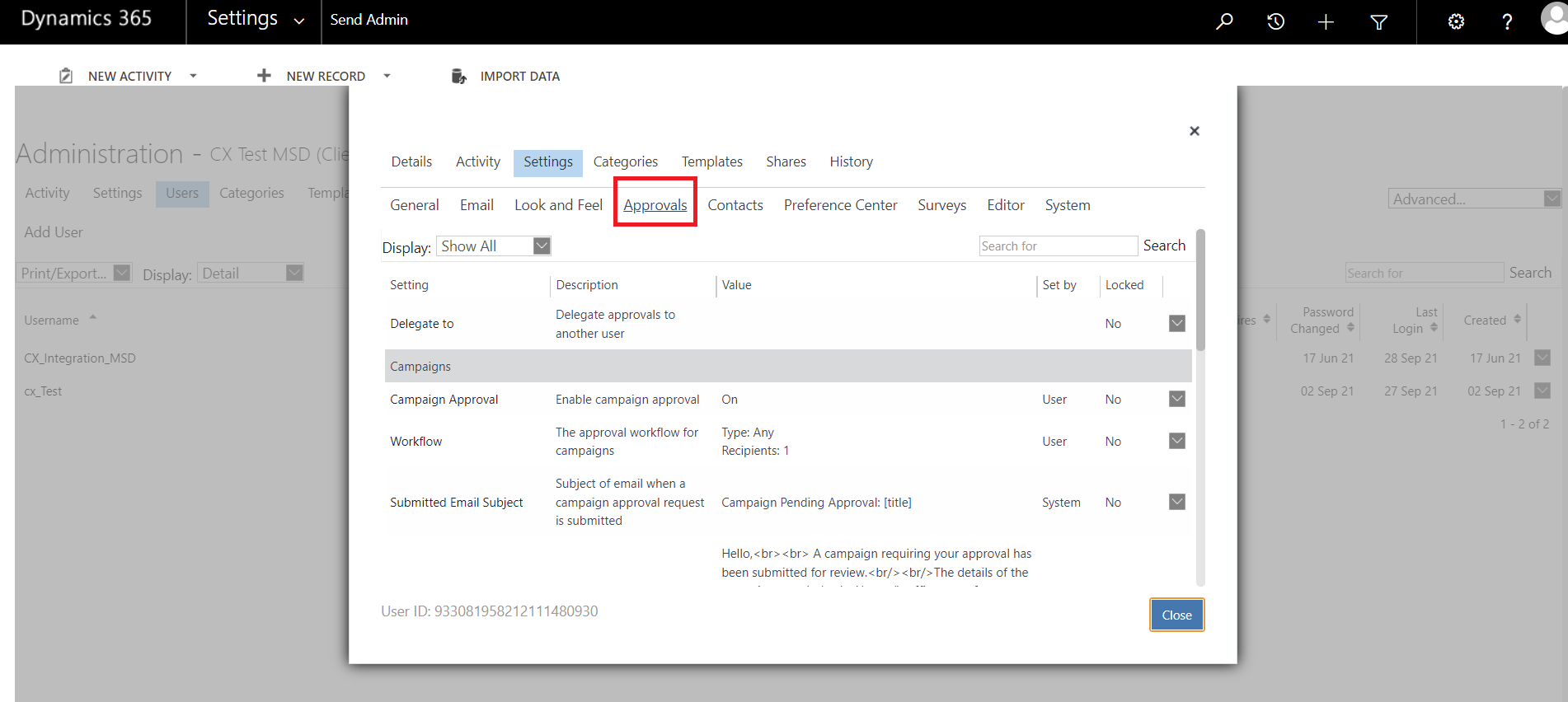Expand the Settings menu chevron in top bar
This screenshot has width=1568, height=702.
[x=299, y=21]
